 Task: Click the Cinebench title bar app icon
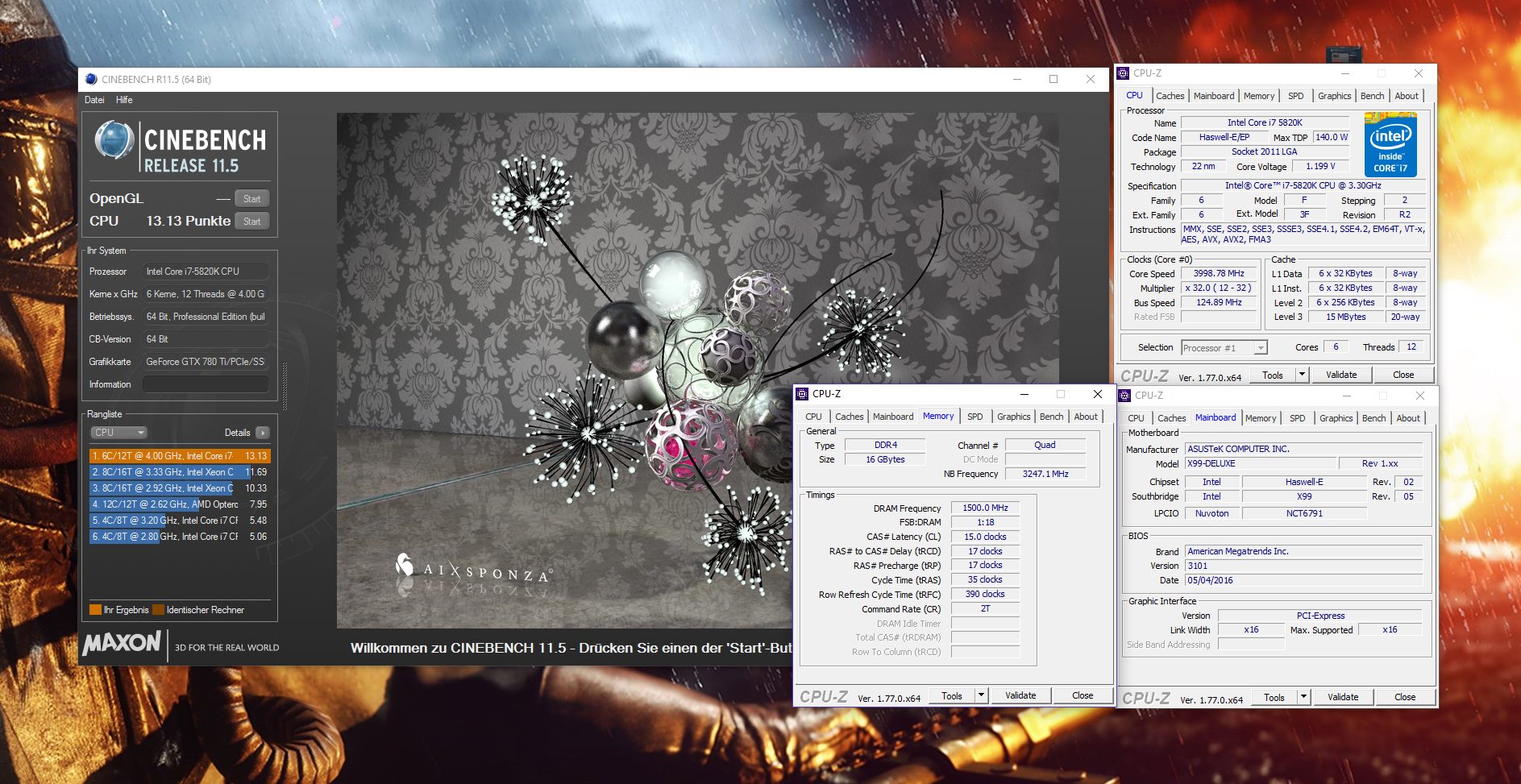91,79
